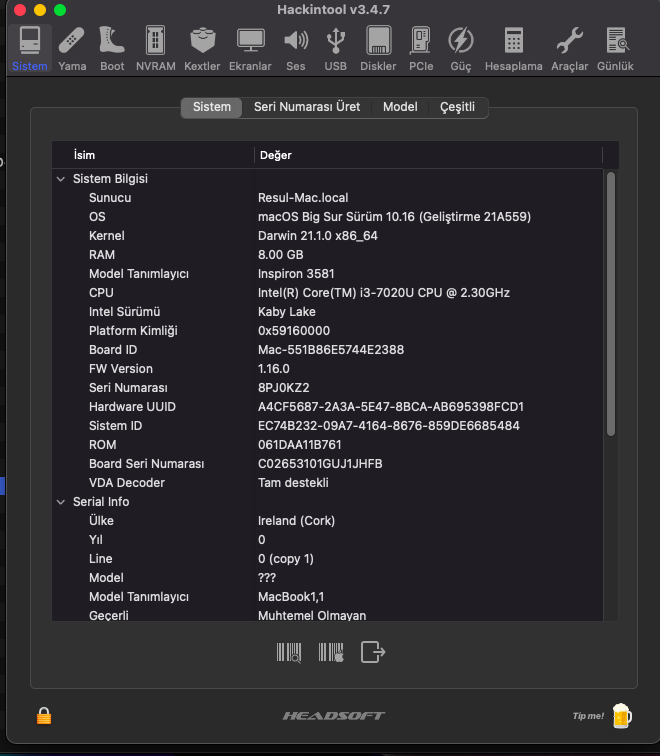
Task: Click the value C02653101GUJ1JHFB
Action: pyautogui.click(x=320, y=464)
